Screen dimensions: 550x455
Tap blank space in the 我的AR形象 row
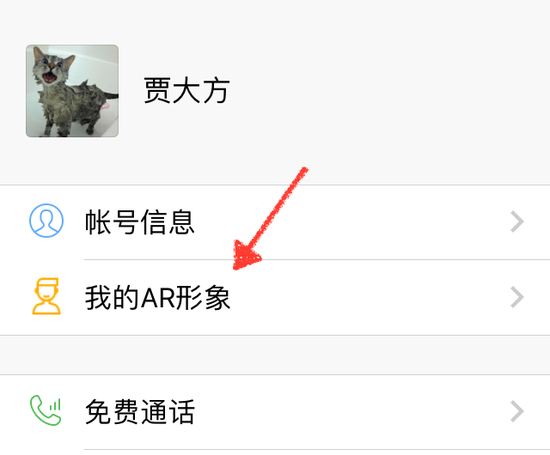coord(368,297)
